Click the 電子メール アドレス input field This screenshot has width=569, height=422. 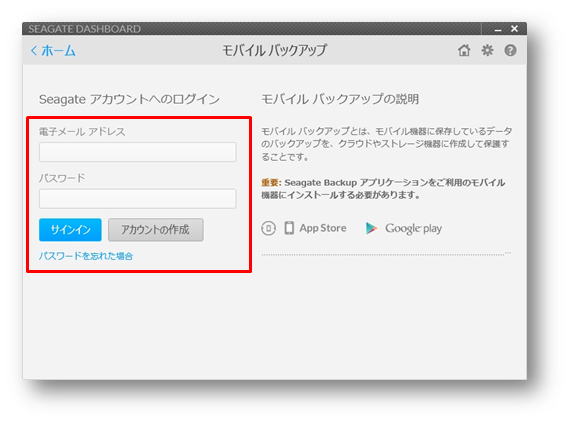click(x=138, y=152)
